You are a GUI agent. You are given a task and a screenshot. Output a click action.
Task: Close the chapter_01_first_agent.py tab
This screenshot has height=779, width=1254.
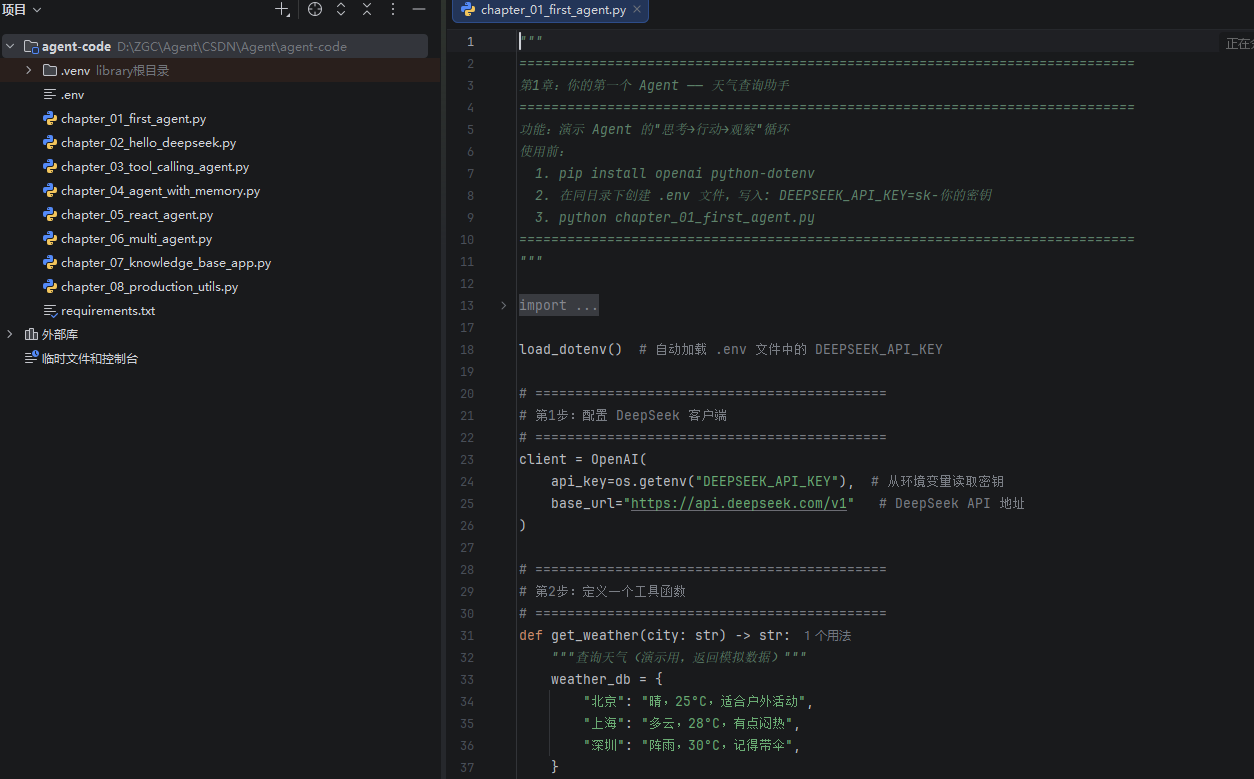coord(638,10)
